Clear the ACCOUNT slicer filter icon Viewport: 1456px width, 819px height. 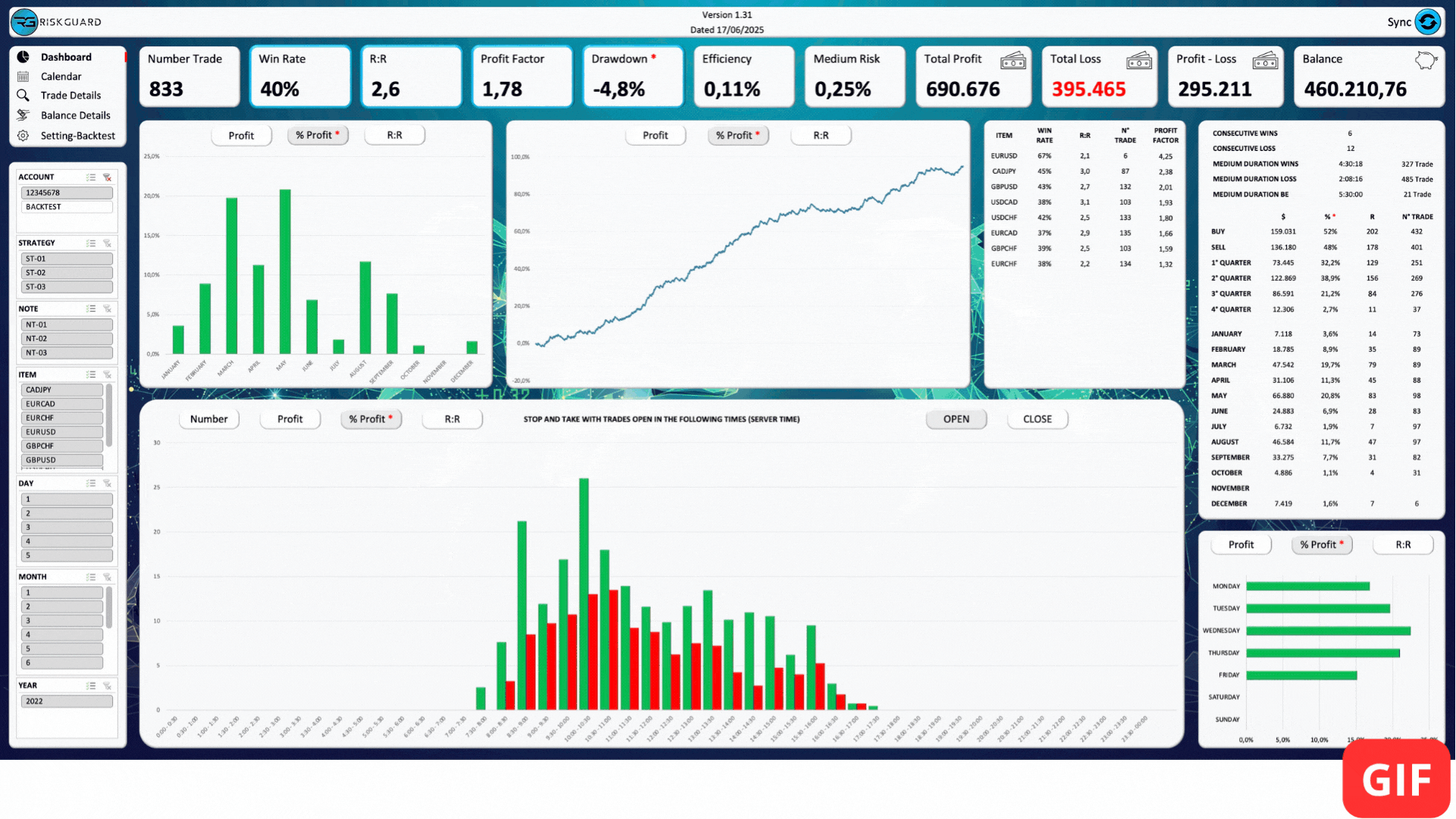(107, 177)
